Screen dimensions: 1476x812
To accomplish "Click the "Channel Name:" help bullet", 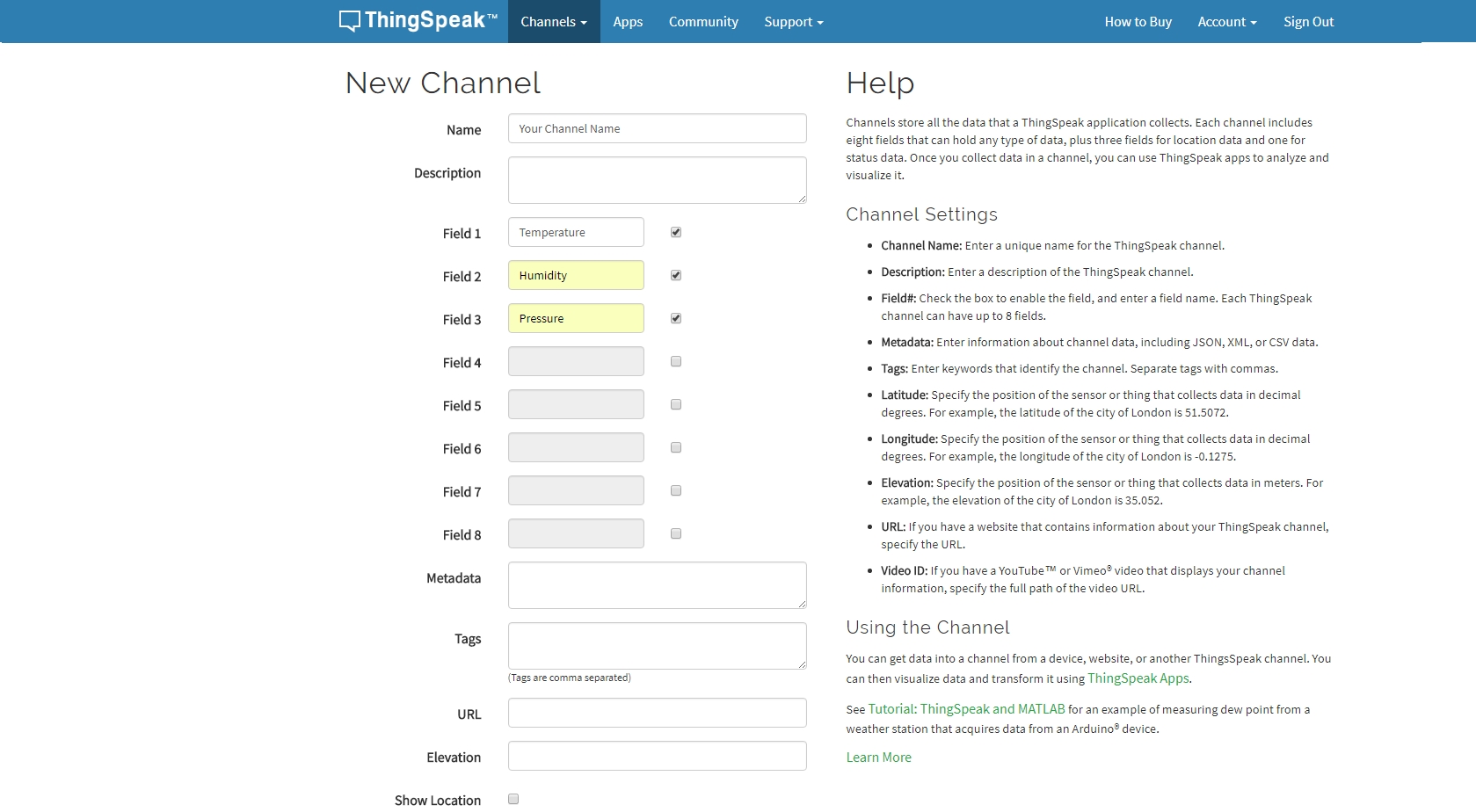I will [x=1052, y=246].
